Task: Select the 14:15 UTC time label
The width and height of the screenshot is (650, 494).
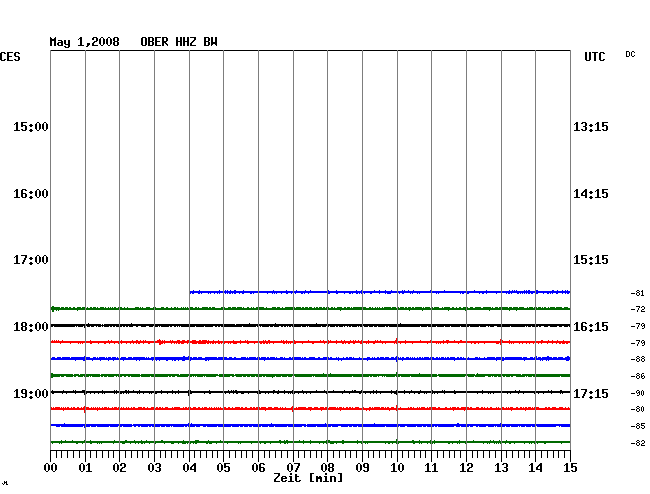Action: 591,194
